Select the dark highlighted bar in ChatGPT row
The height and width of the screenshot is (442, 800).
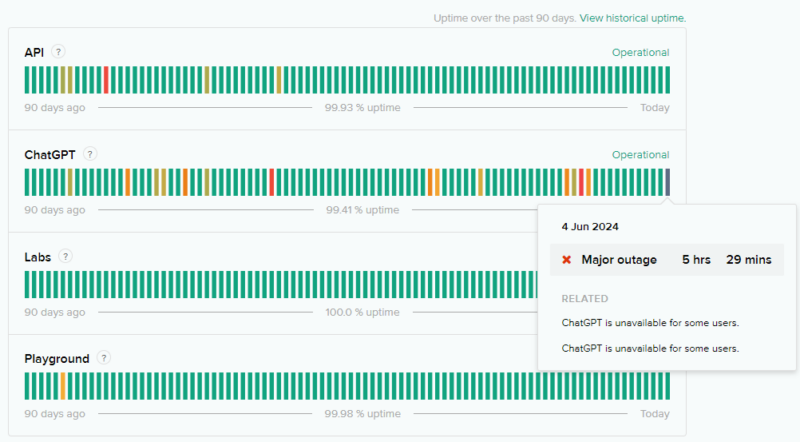(x=667, y=182)
